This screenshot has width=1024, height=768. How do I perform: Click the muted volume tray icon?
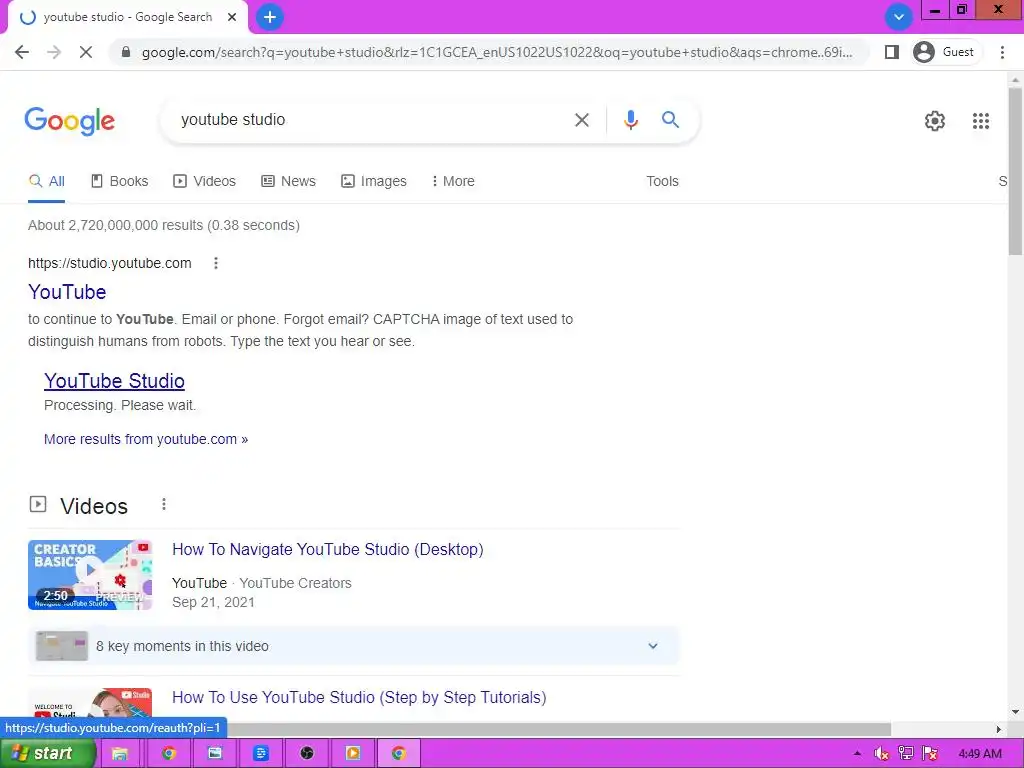coord(881,754)
